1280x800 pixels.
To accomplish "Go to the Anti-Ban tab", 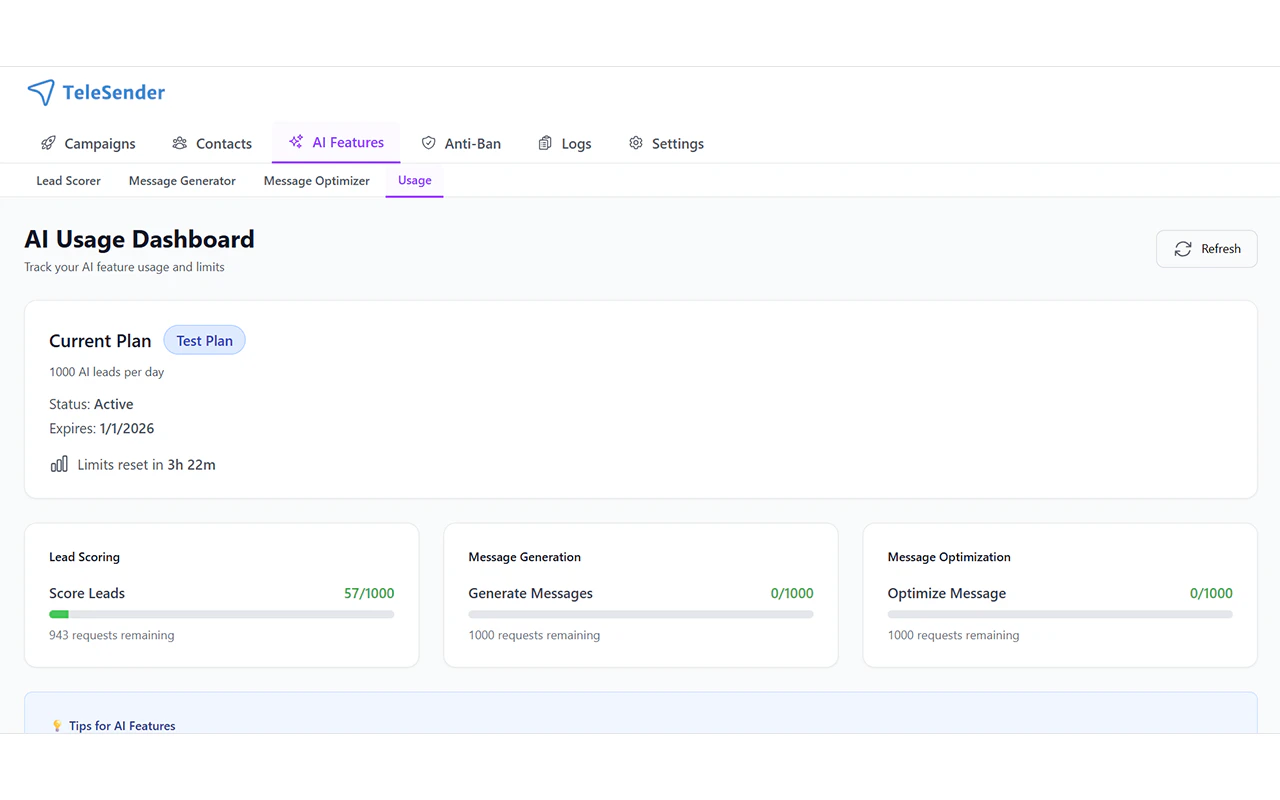I will coord(461,143).
